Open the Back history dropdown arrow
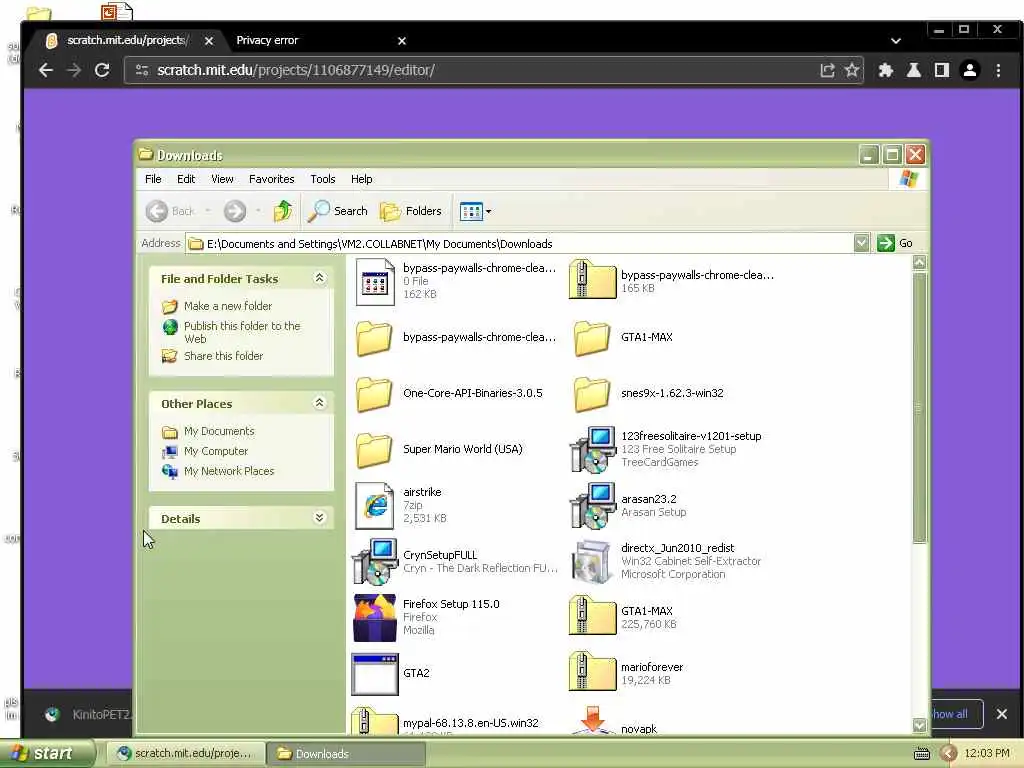The image size is (1024, 768). [x=208, y=210]
